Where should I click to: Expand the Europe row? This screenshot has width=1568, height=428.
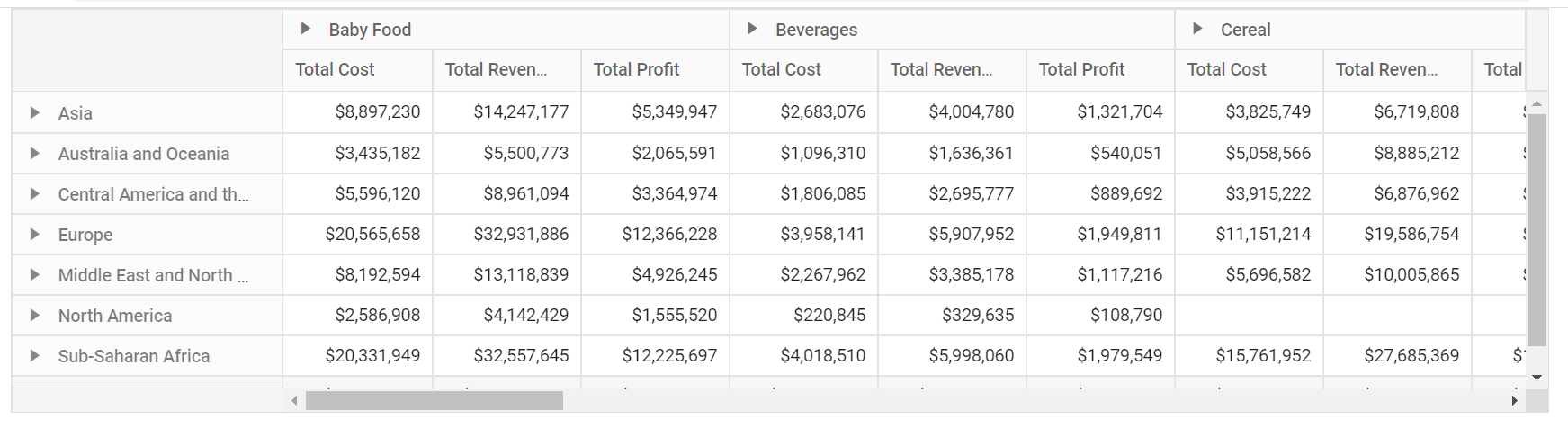[34, 235]
